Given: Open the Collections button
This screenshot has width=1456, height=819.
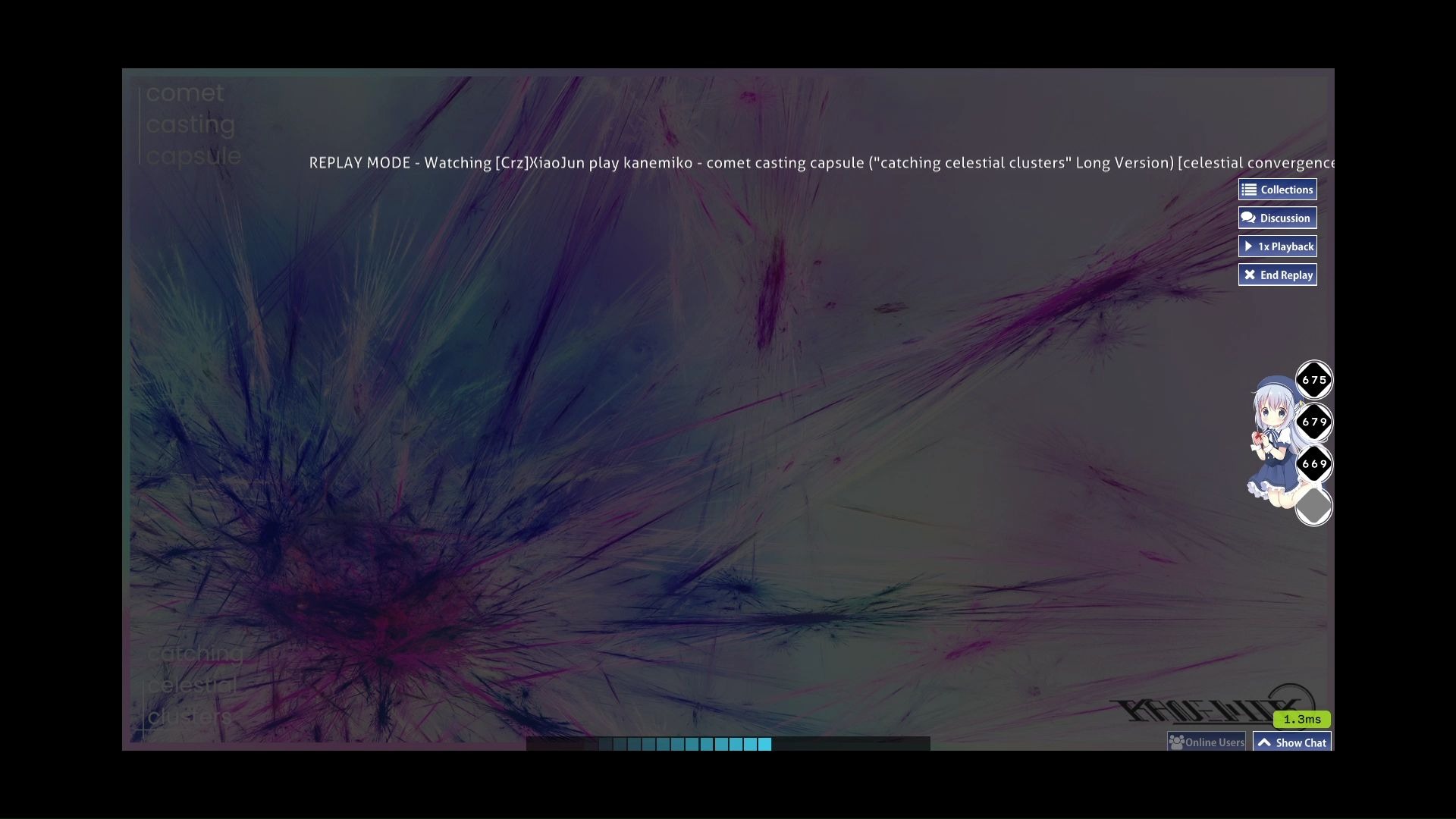Looking at the screenshot, I should [x=1277, y=190].
